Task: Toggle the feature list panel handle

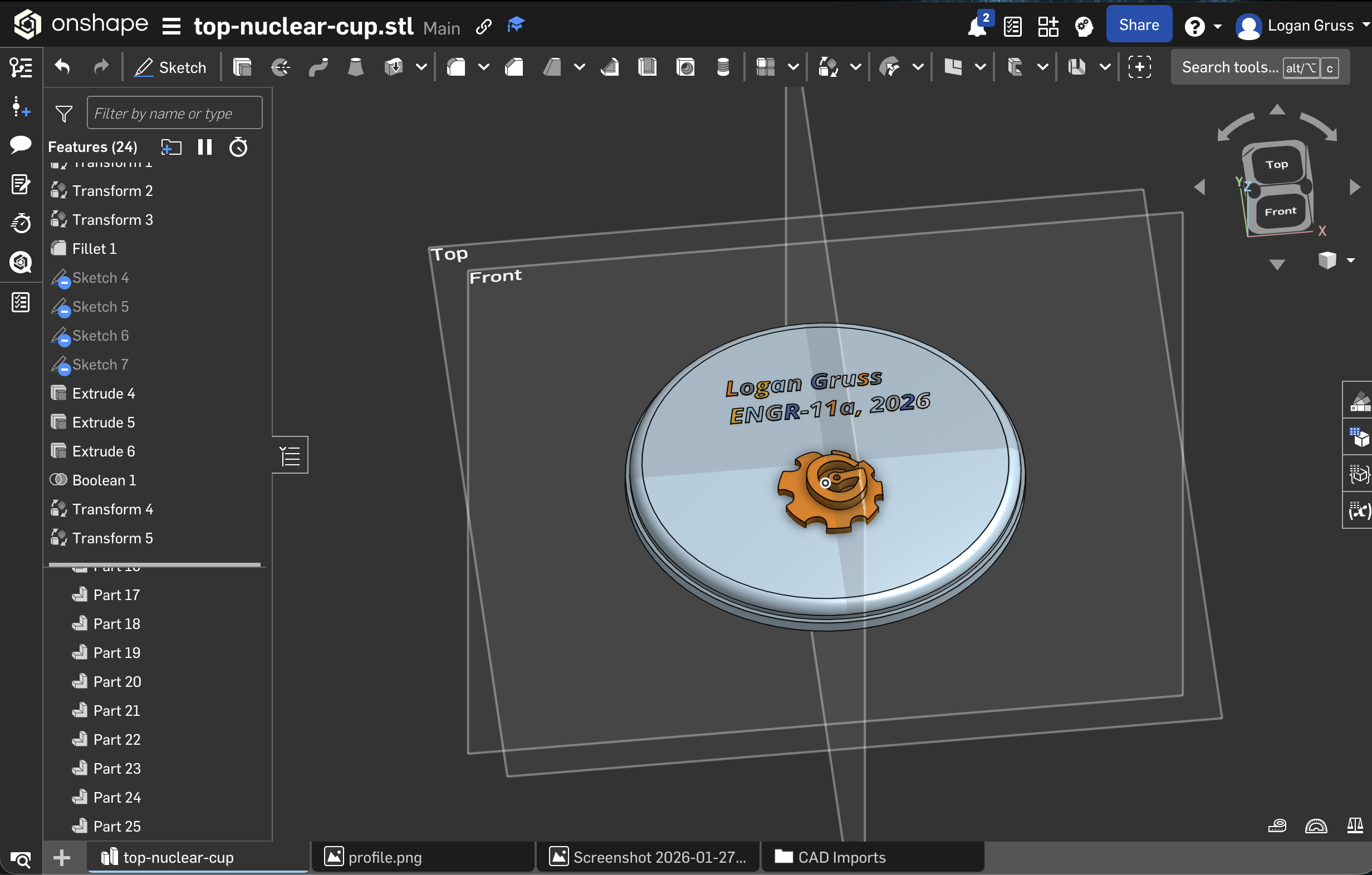Action: [x=291, y=455]
